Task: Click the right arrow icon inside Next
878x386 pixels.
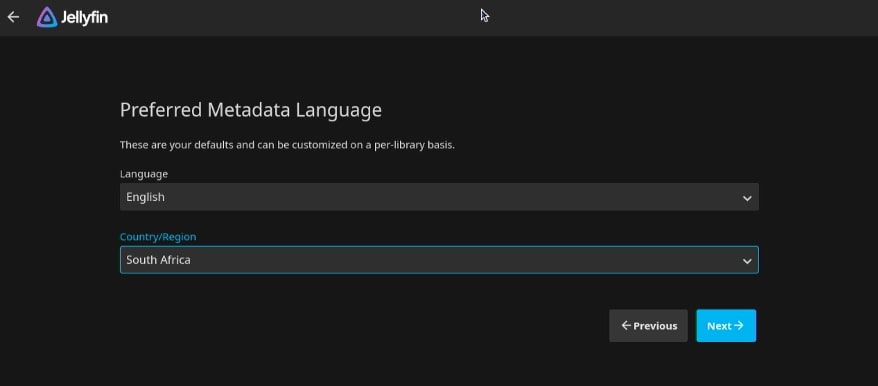Action: point(739,325)
